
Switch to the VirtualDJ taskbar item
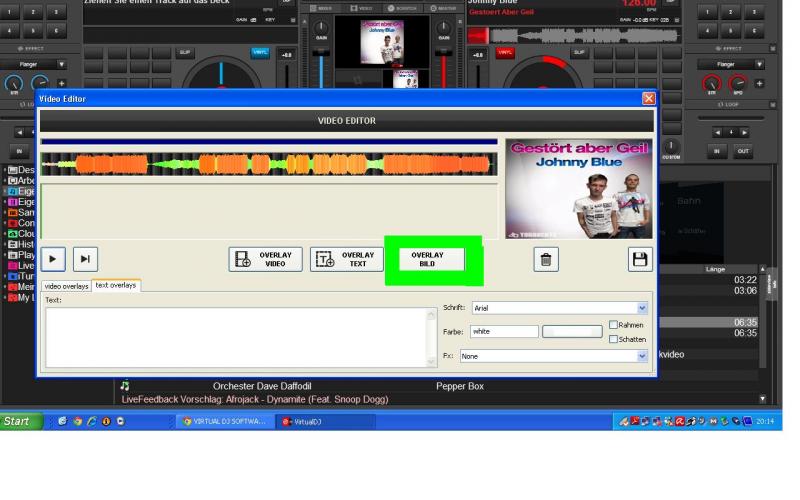[x=325, y=421]
